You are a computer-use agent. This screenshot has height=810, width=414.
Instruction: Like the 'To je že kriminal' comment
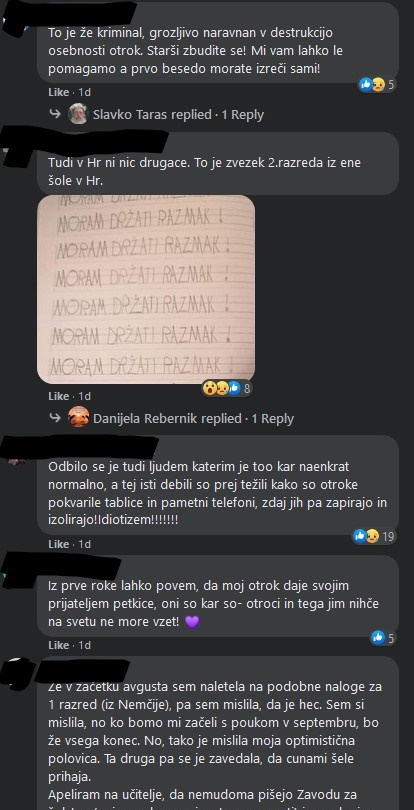[x=58, y=92]
